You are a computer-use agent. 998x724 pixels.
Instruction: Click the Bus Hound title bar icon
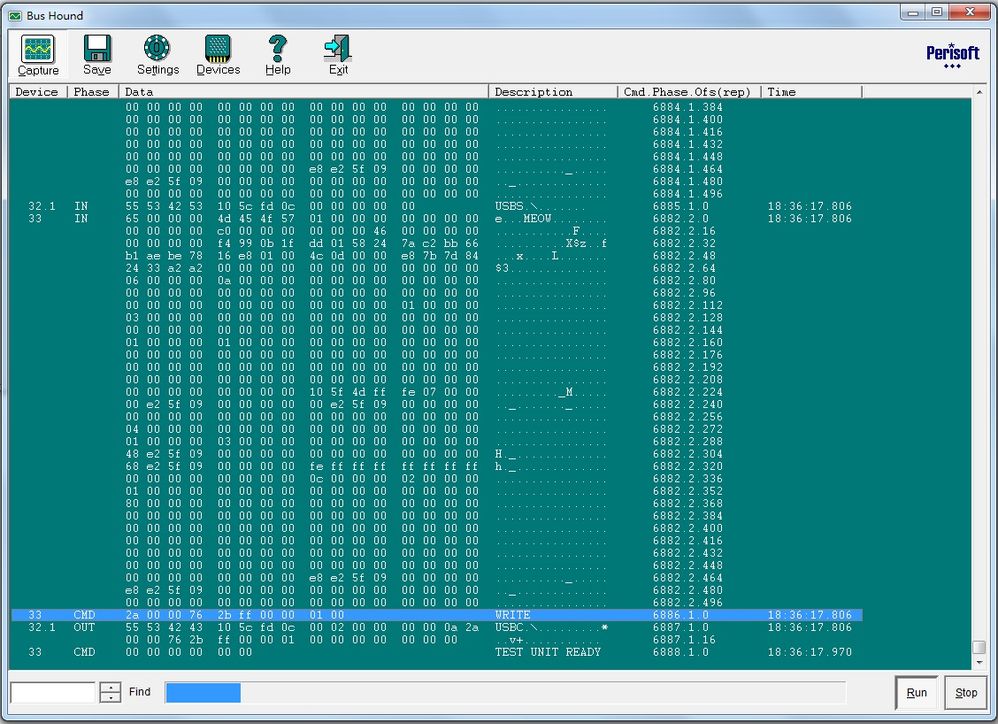point(15,15)
